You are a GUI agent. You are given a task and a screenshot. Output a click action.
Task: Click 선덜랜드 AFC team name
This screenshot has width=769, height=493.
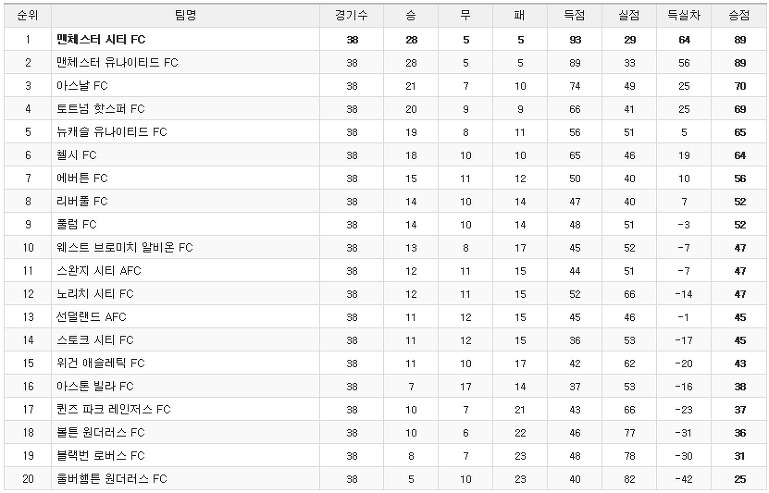click(x=91, y=317)
